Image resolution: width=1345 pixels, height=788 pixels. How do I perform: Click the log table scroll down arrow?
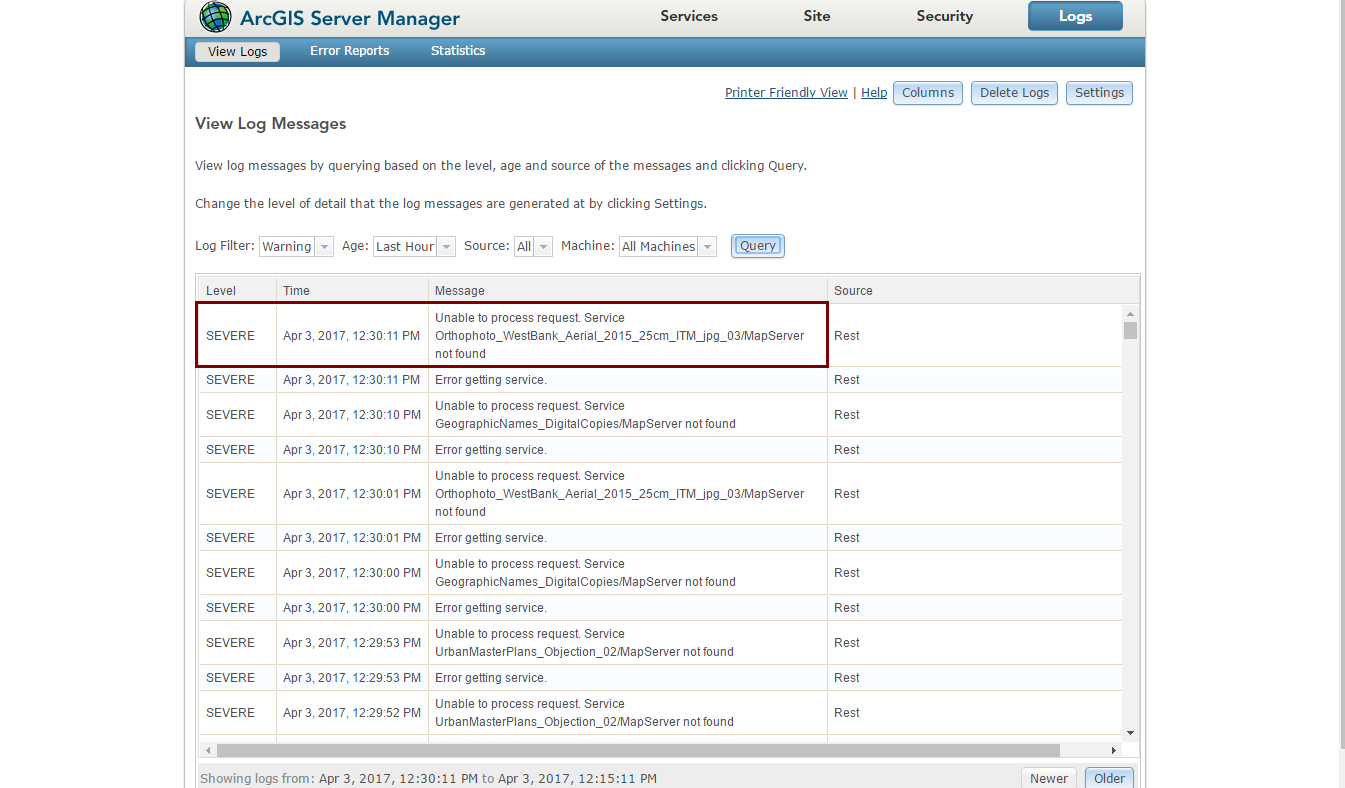1130,732
